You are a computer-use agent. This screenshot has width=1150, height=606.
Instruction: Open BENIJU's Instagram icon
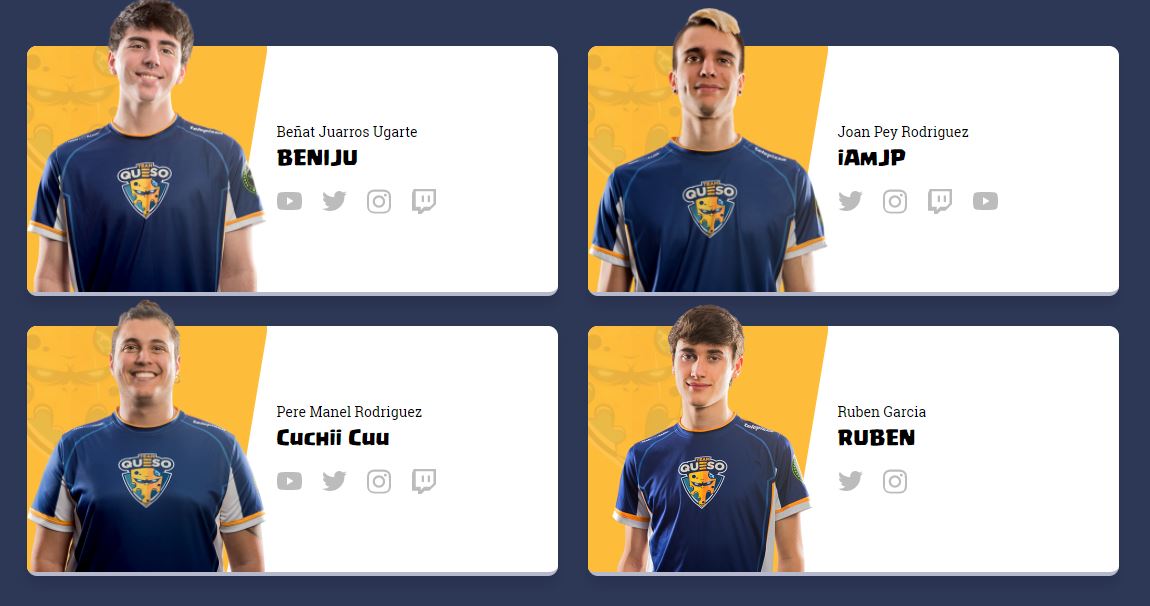pyautogui.click(x=378, y=201)
